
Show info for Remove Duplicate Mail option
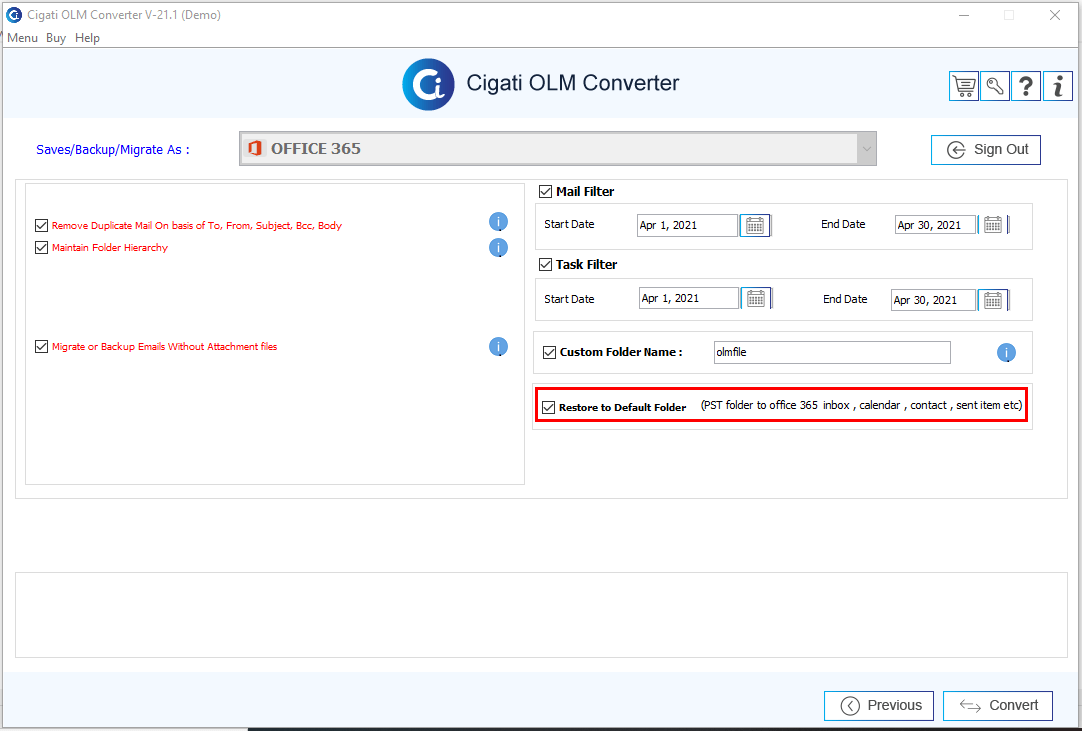(x=498, y=222)
